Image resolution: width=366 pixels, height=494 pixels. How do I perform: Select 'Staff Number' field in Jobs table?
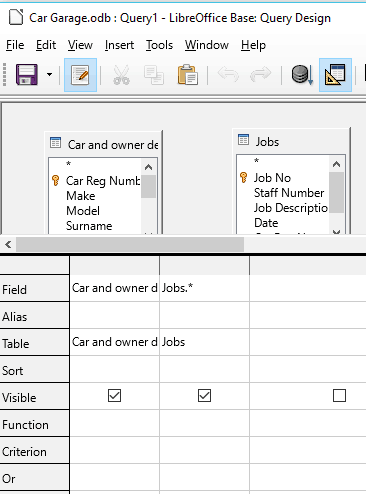point(289,193)
